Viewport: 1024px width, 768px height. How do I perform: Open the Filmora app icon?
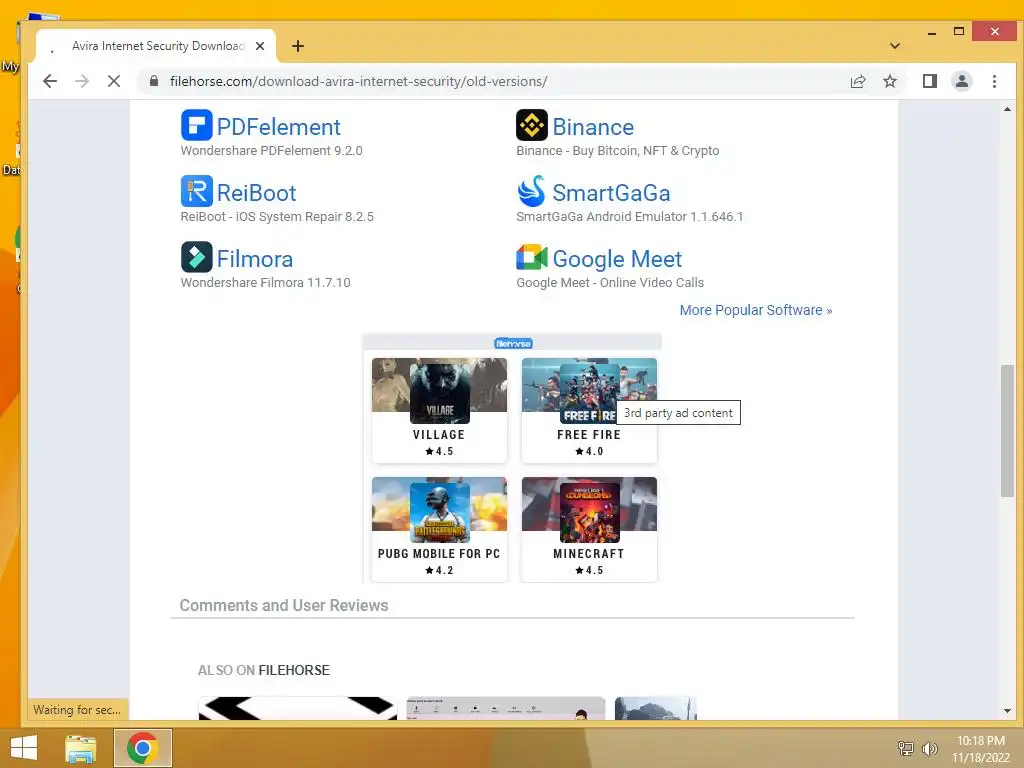197,257
